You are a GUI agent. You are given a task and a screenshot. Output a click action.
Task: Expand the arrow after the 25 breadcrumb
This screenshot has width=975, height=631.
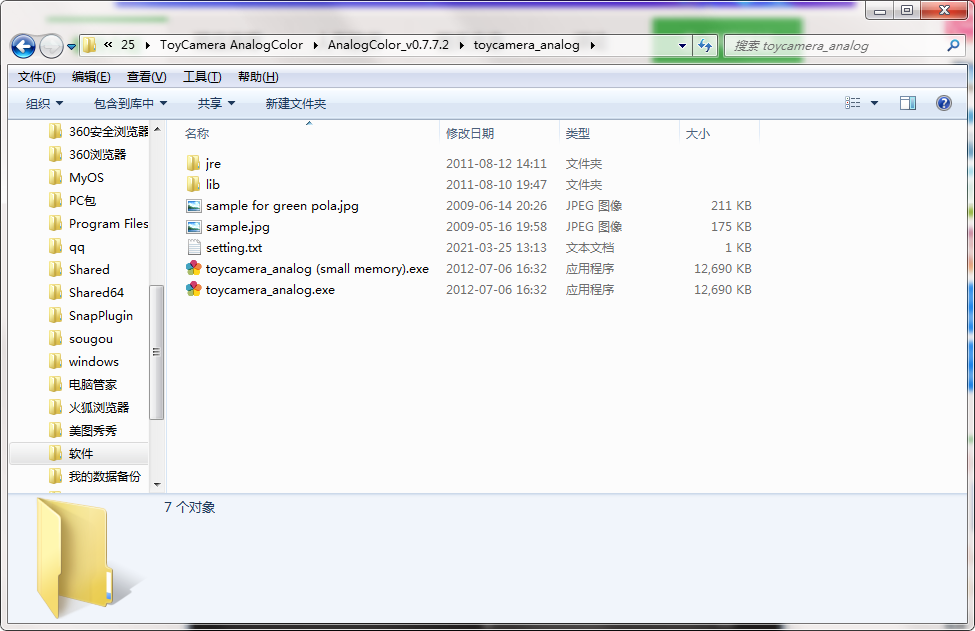coord(147,45)
